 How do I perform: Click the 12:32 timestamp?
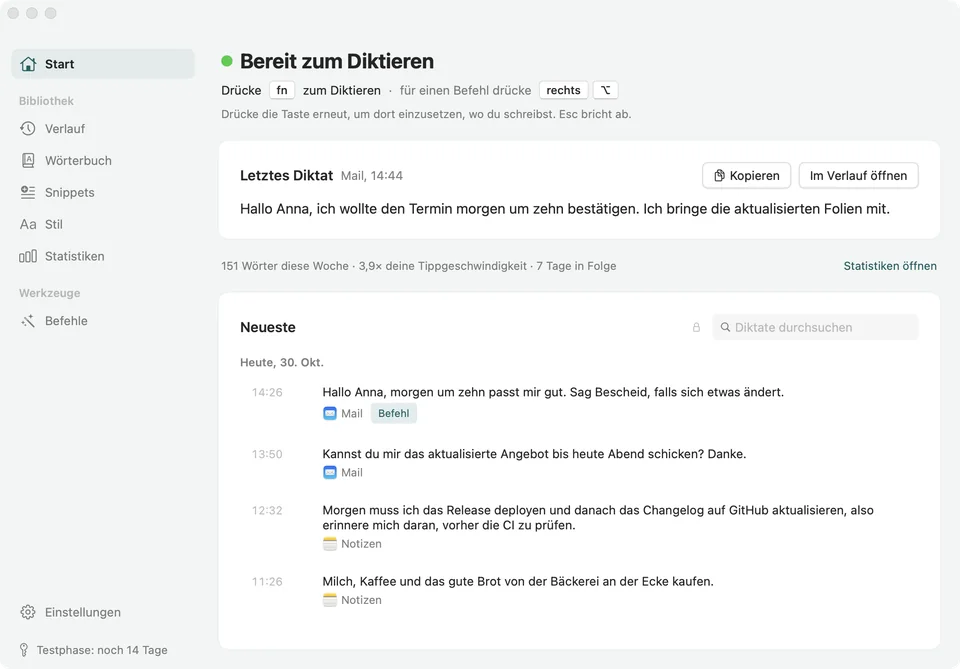[267, 510]
